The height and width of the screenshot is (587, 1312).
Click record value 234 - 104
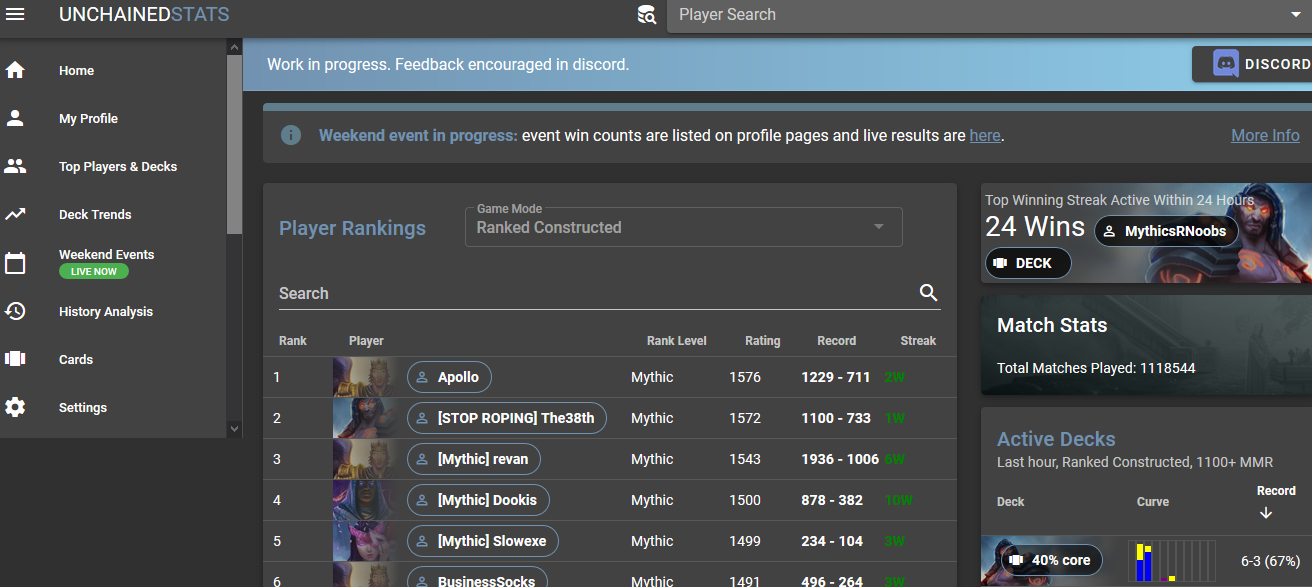[832, 541]
